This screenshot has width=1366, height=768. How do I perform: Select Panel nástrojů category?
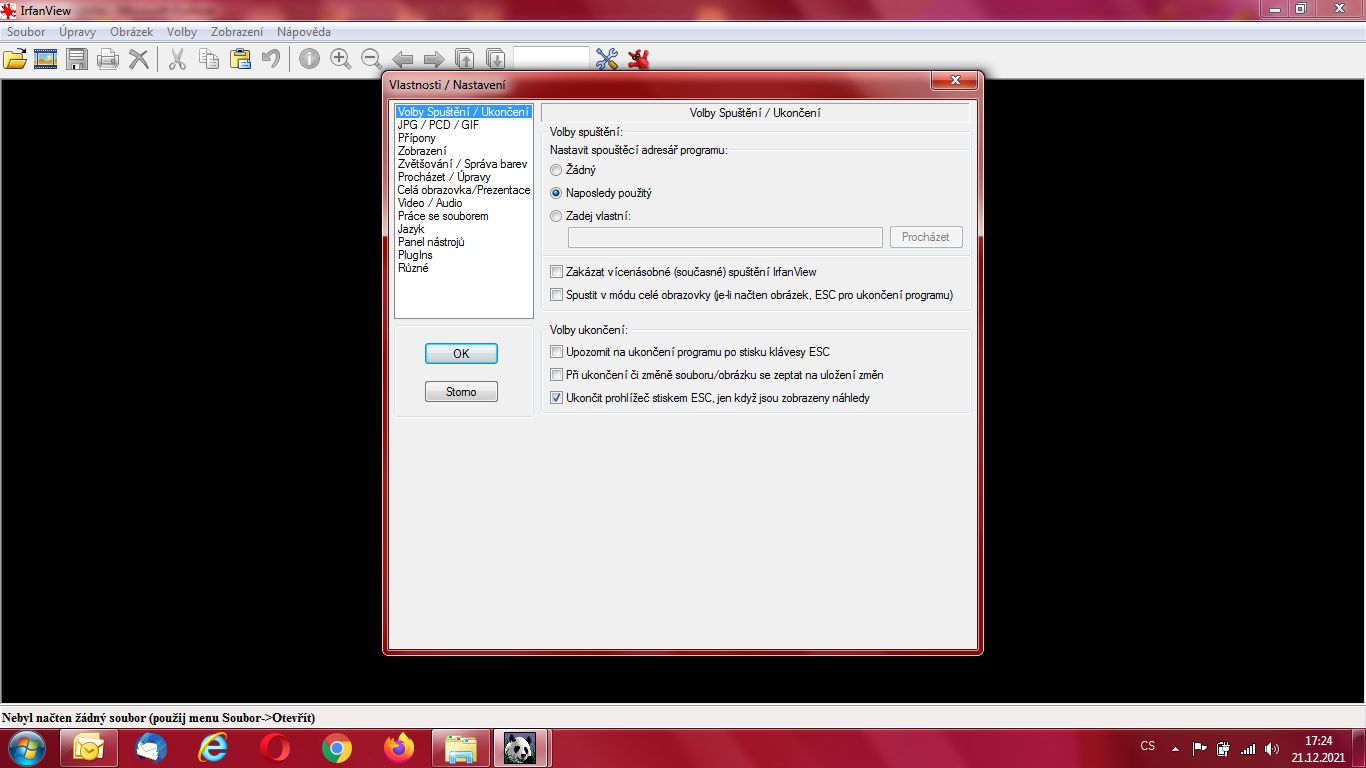point(431,242)
